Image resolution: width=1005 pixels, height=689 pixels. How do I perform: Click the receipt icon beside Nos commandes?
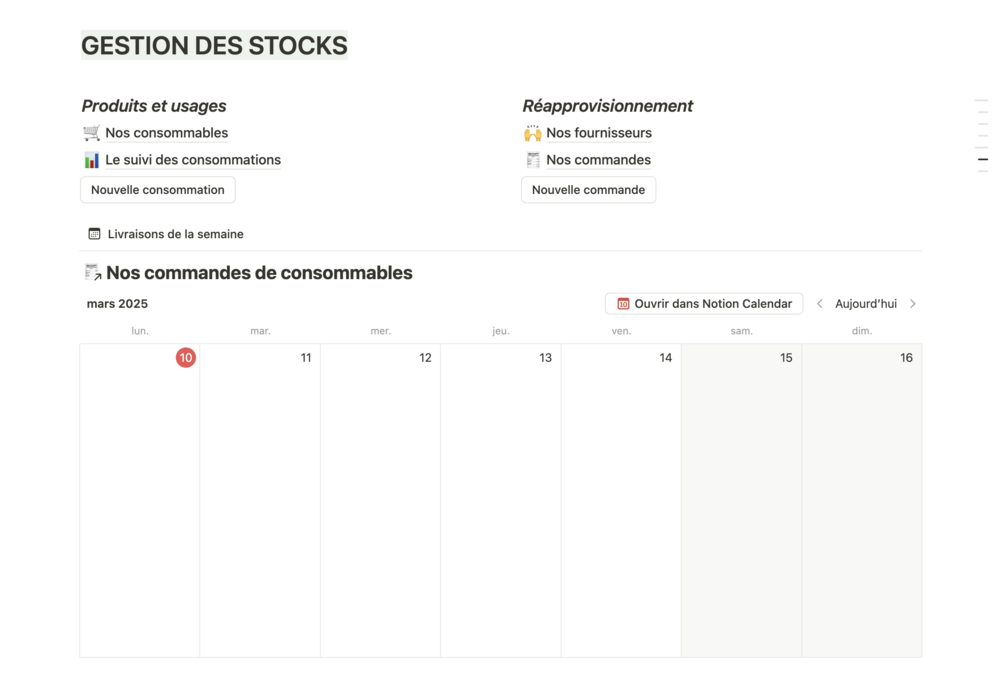point(532,160)
